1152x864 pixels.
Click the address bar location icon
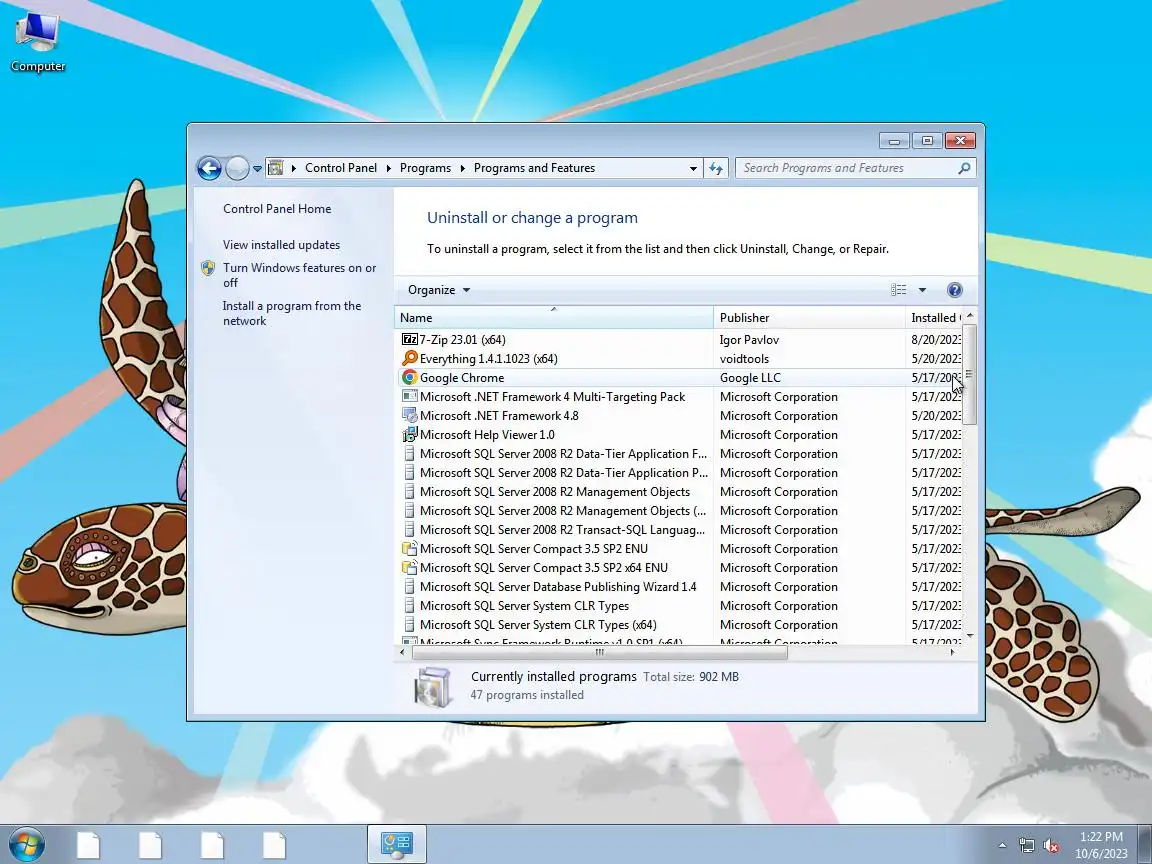(x=276, y=168)
